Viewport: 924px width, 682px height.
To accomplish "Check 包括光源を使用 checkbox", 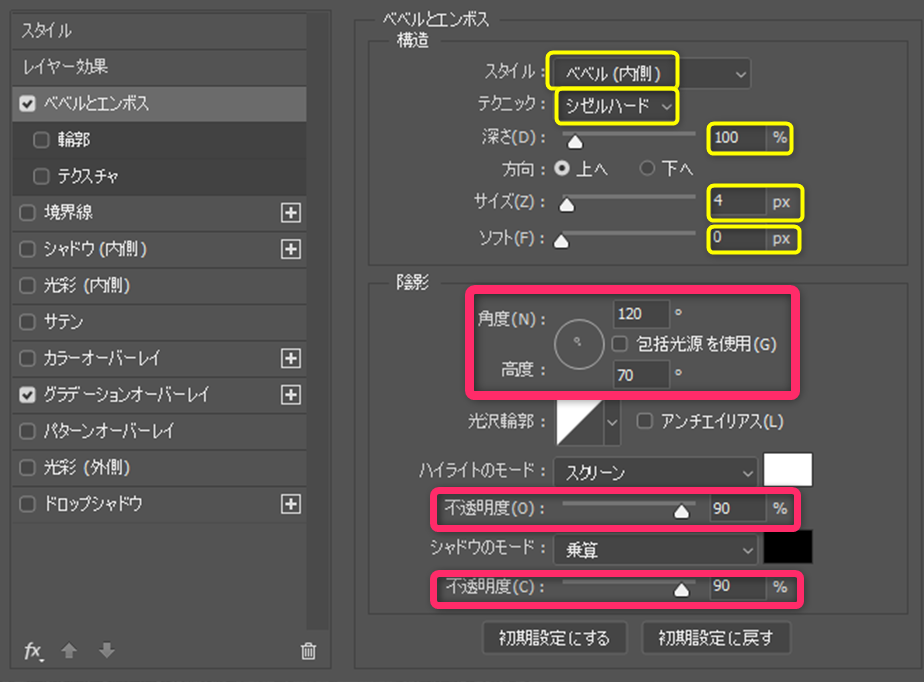I will pos(619,344).
